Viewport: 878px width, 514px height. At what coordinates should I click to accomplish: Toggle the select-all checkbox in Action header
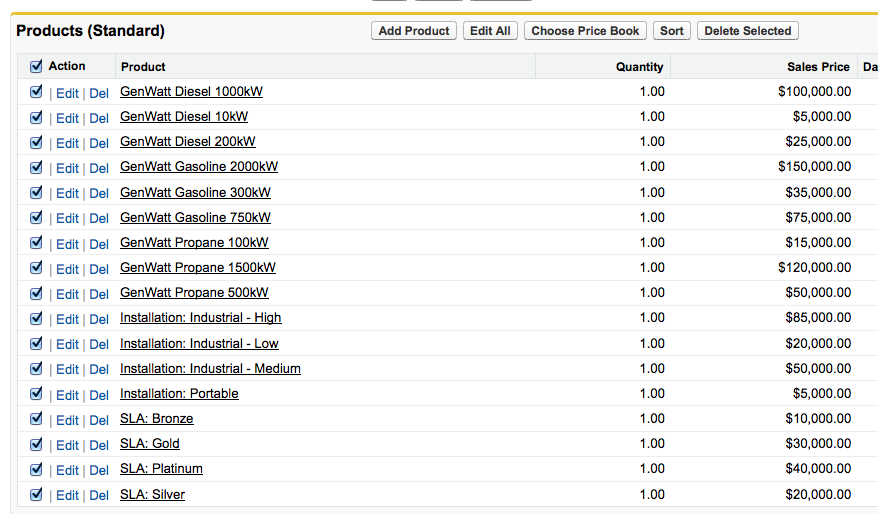tap(36, 66)
